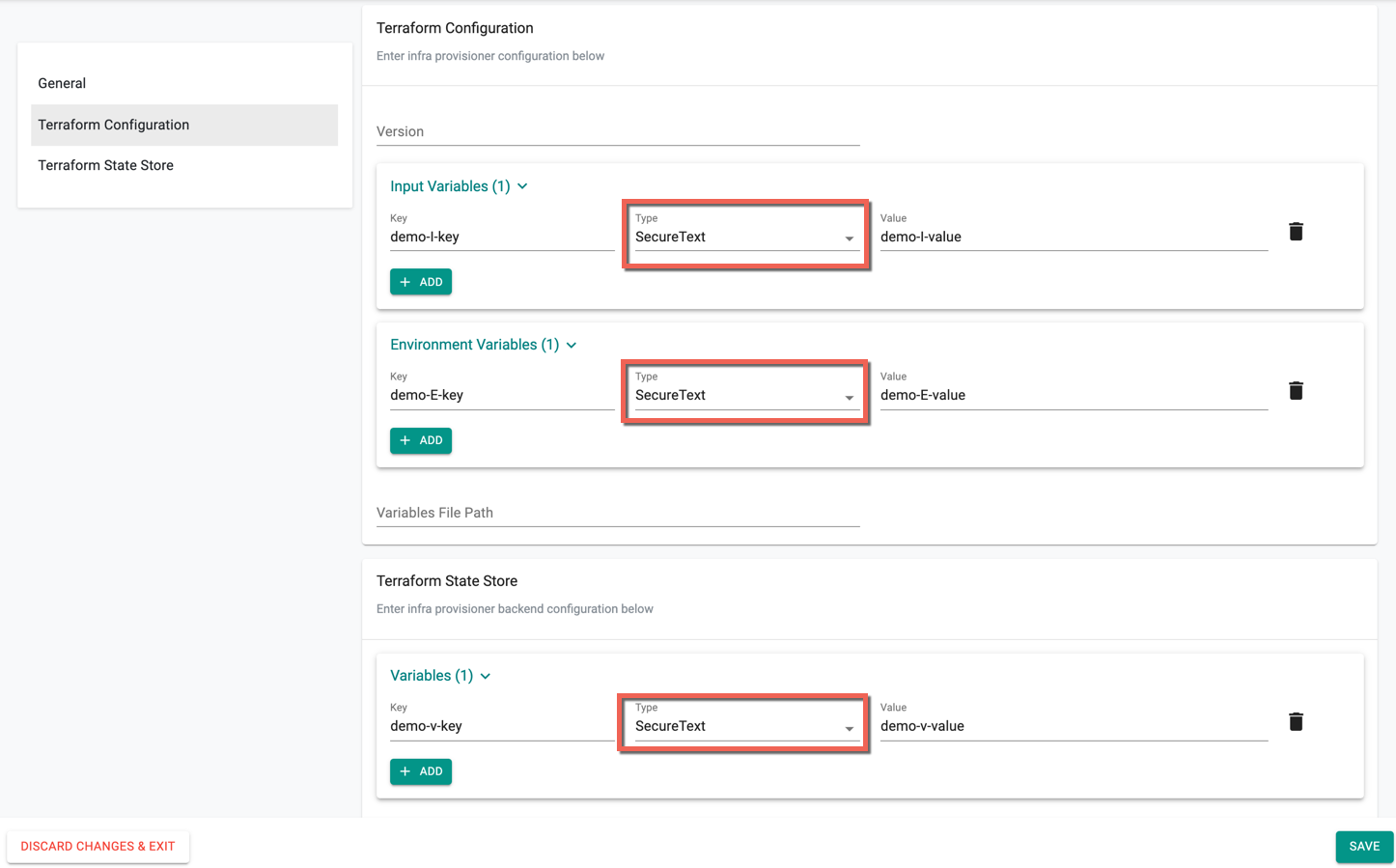
Task: Add a new environment variable
Action: click(421, 440)
